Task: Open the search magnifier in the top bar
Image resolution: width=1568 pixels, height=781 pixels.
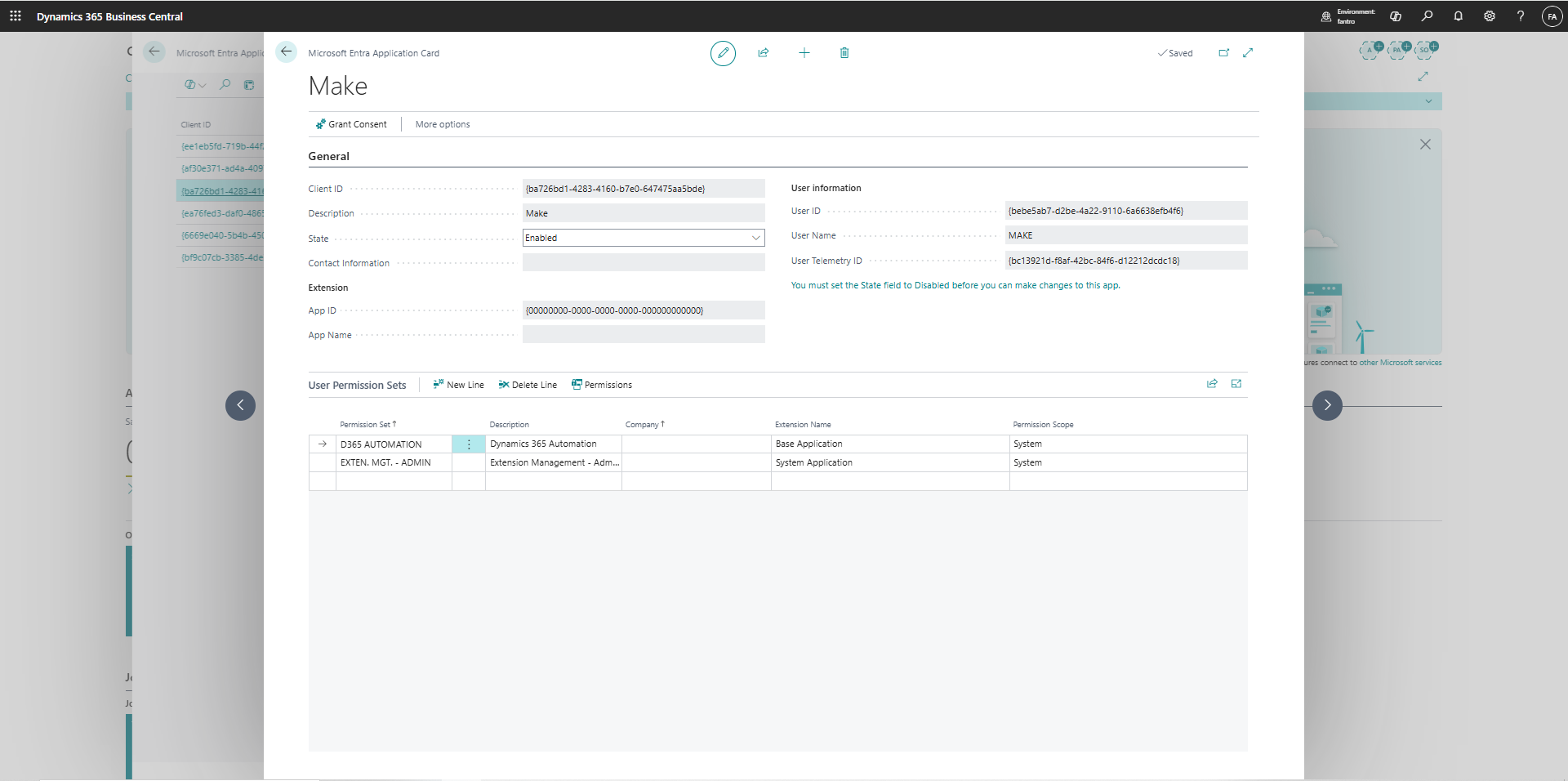Action: (x=1428, y=16)
